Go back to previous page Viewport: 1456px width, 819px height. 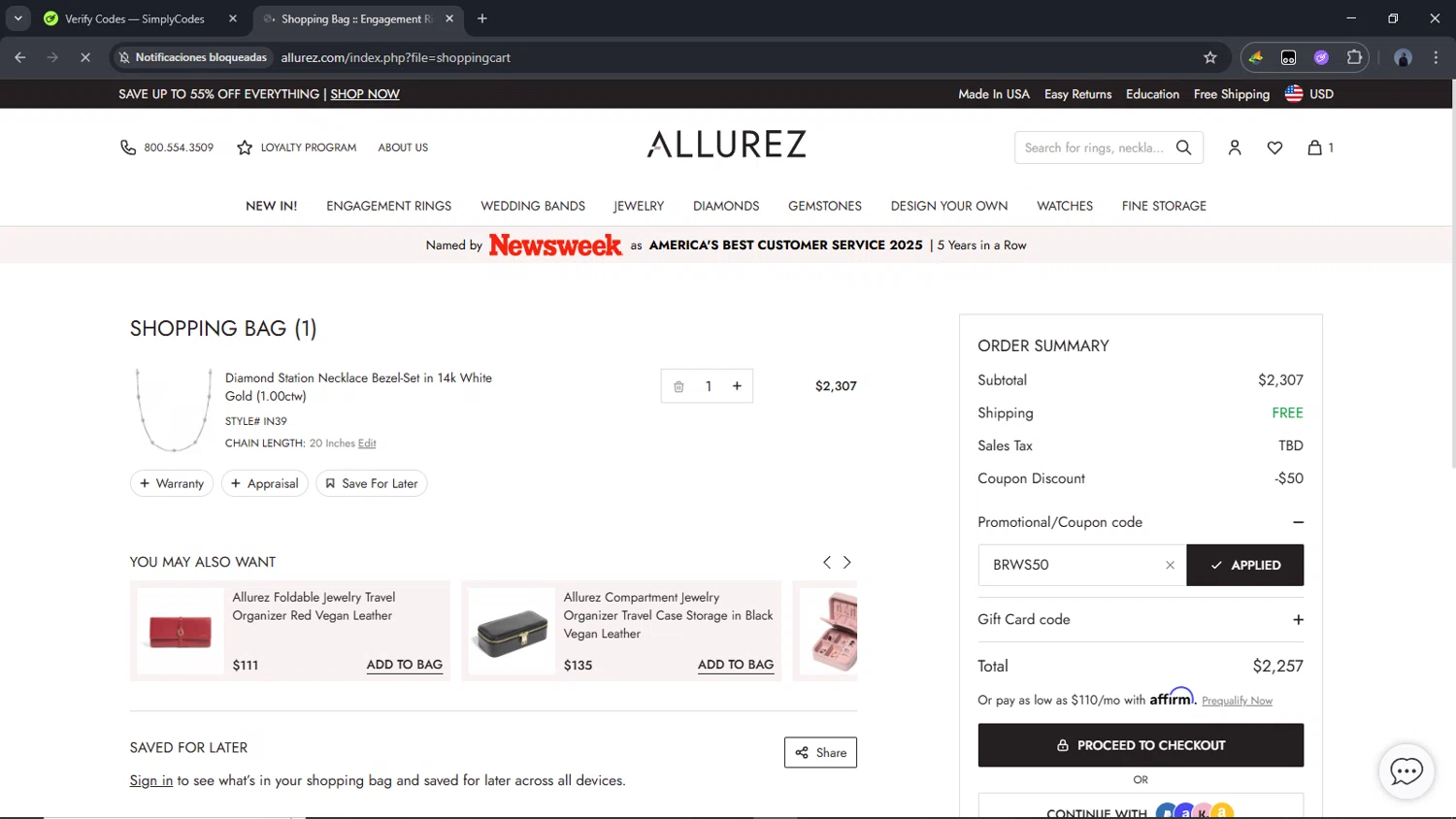pos(20,57)
